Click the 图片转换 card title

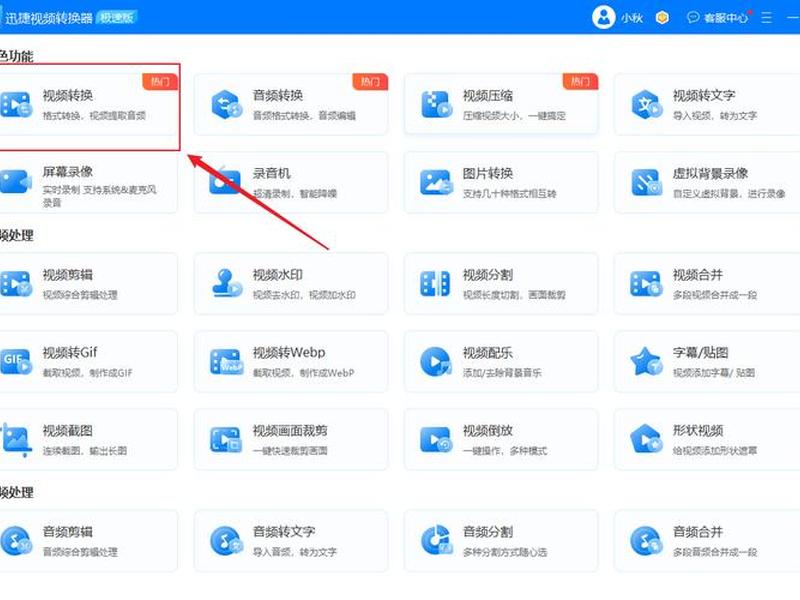coord(488,173)
